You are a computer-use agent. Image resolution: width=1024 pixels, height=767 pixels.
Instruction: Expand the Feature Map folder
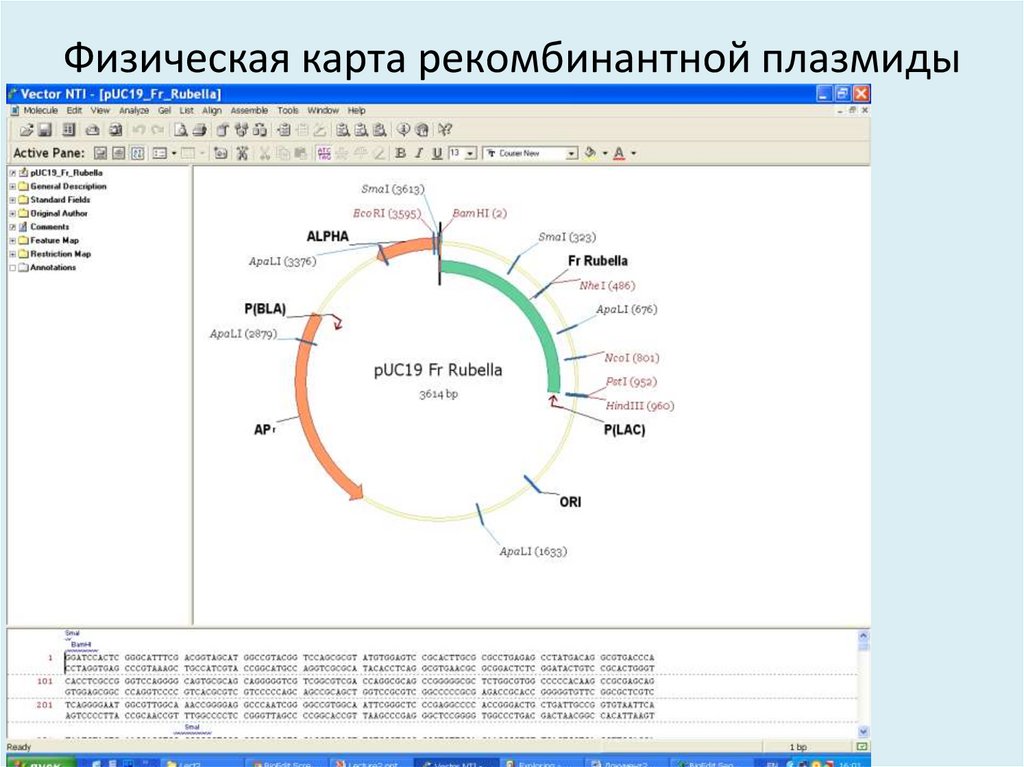pos(13,240)
